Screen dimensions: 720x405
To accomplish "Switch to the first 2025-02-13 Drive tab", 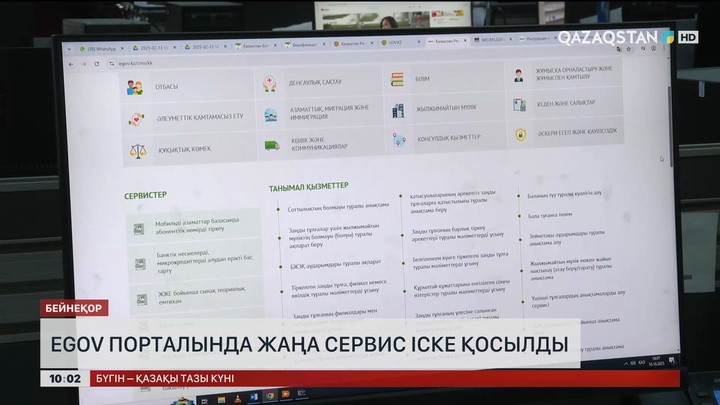I will point(154,47).
